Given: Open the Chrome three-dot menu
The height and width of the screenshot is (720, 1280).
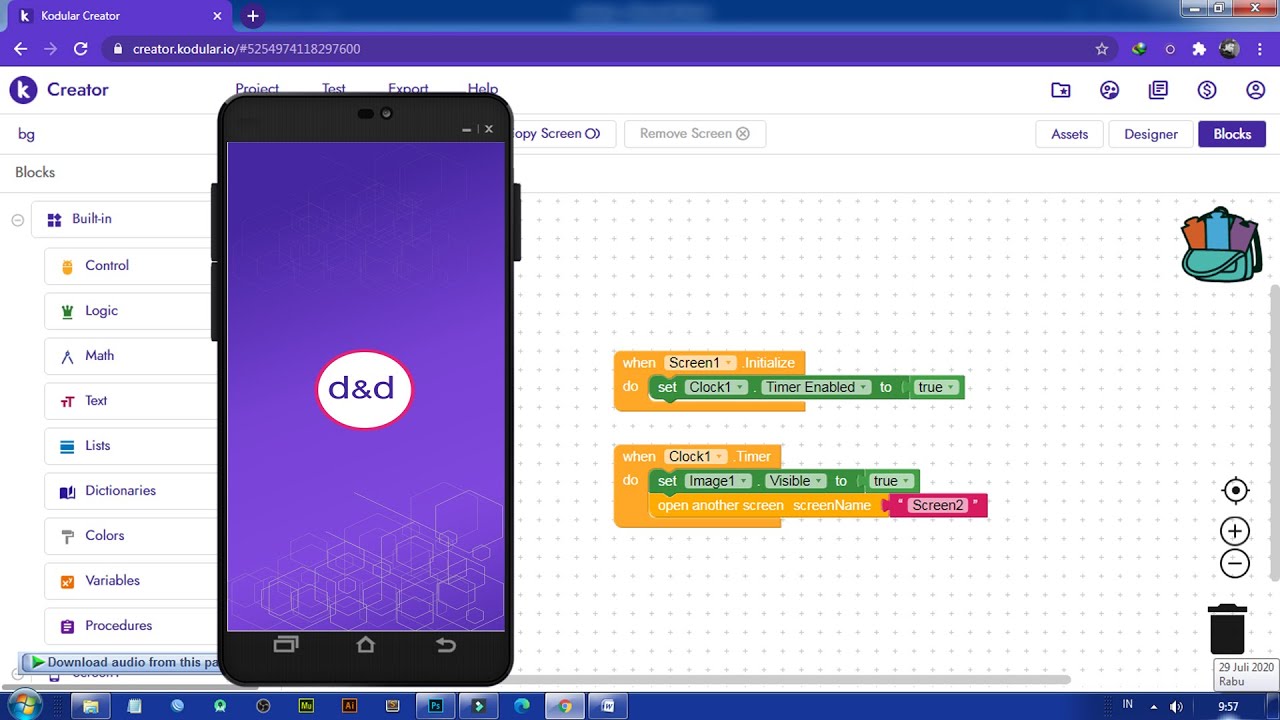Looking at the screenshot, I should 1260,49.
